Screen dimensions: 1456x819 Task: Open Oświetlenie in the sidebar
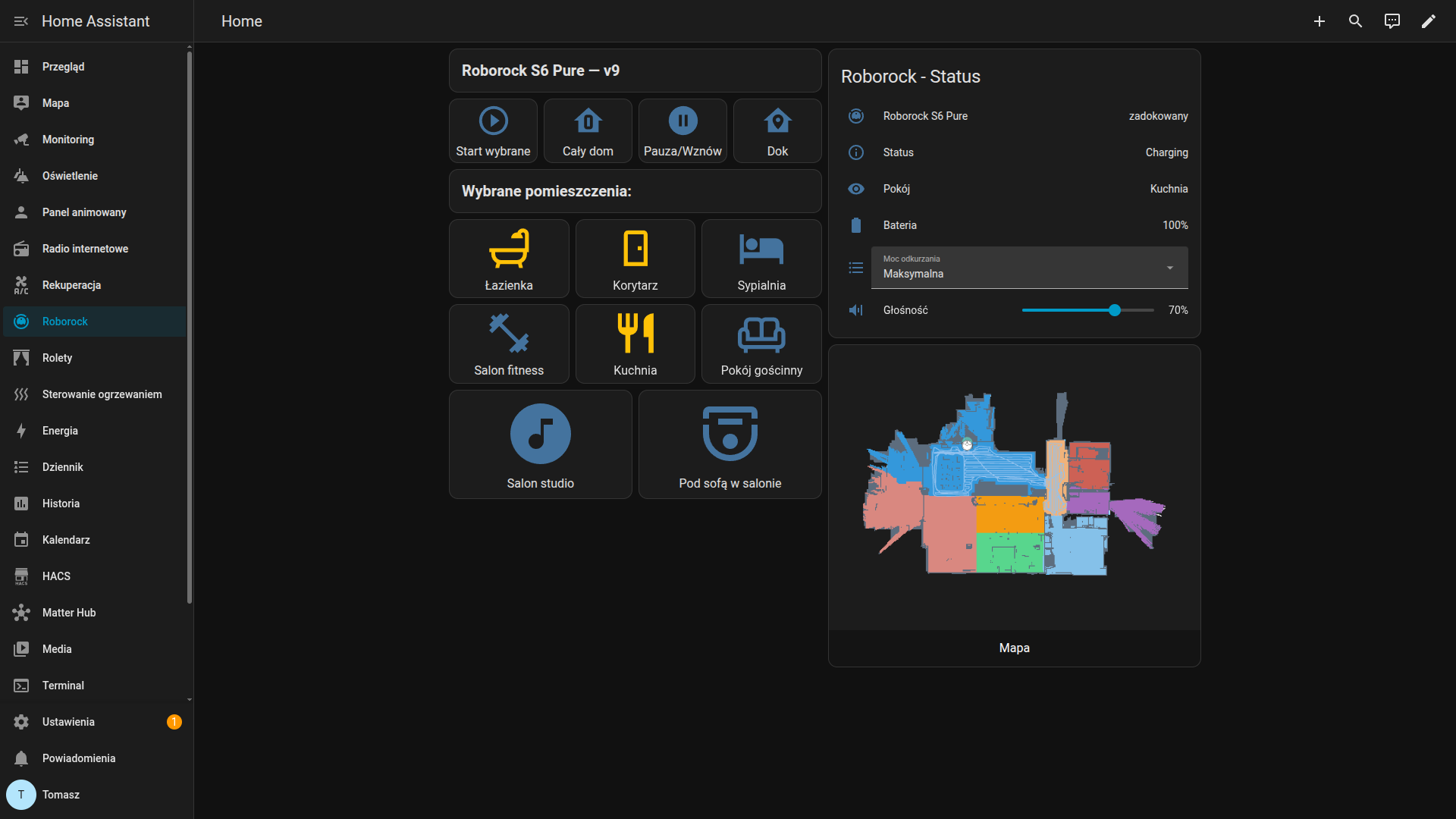[94, 176]
